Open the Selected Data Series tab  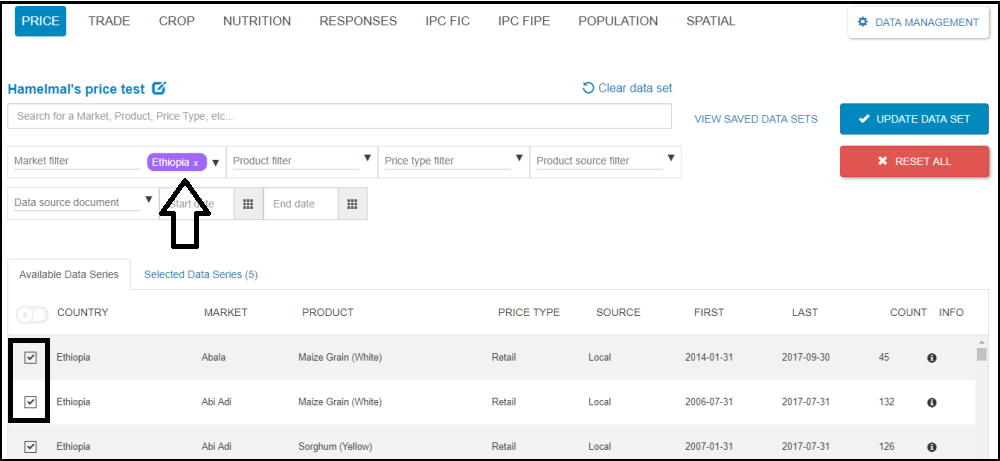(200, 274)
